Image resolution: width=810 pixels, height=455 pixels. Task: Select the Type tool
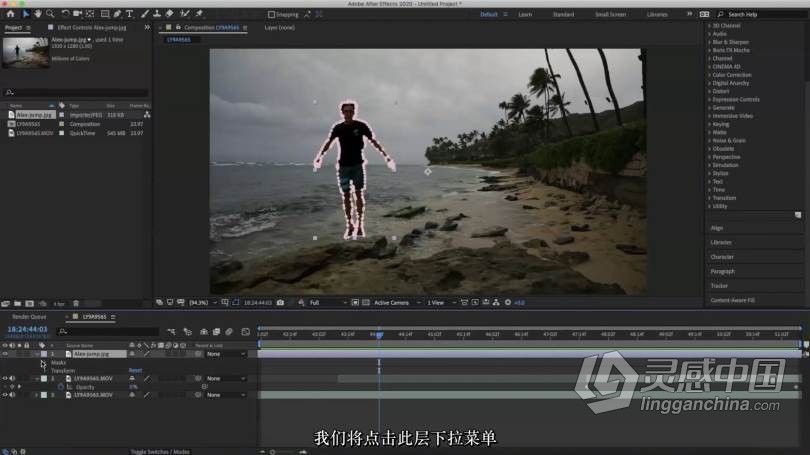[x=129, y=14]
